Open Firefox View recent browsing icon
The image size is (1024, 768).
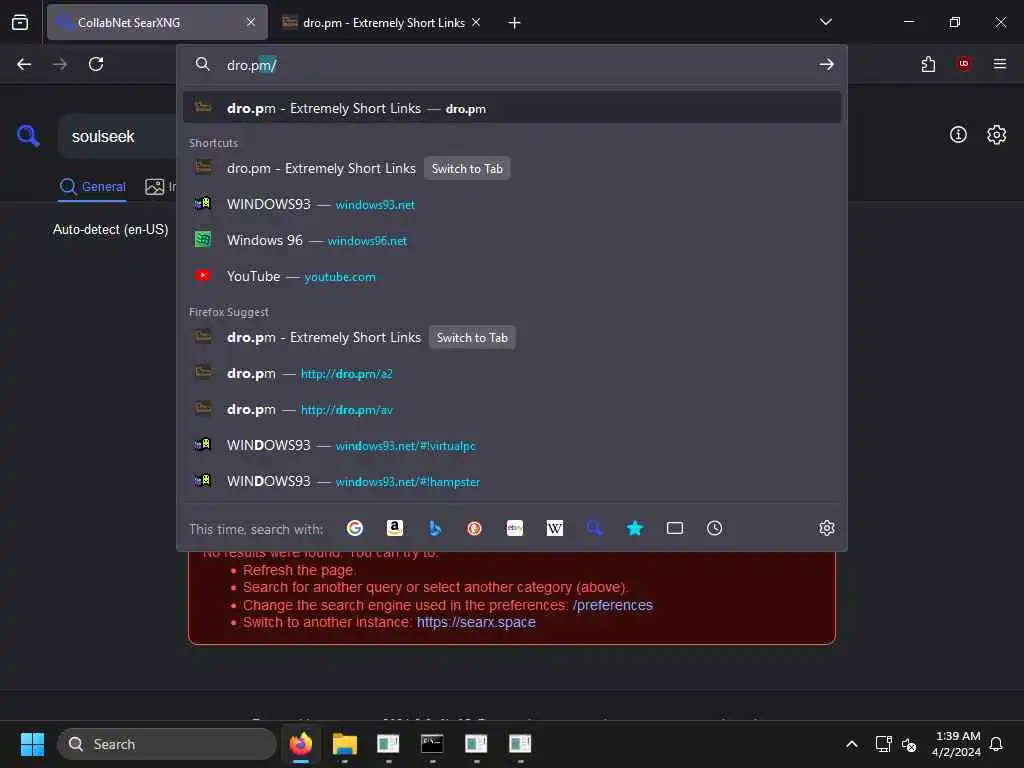click(x=20, y=22)
